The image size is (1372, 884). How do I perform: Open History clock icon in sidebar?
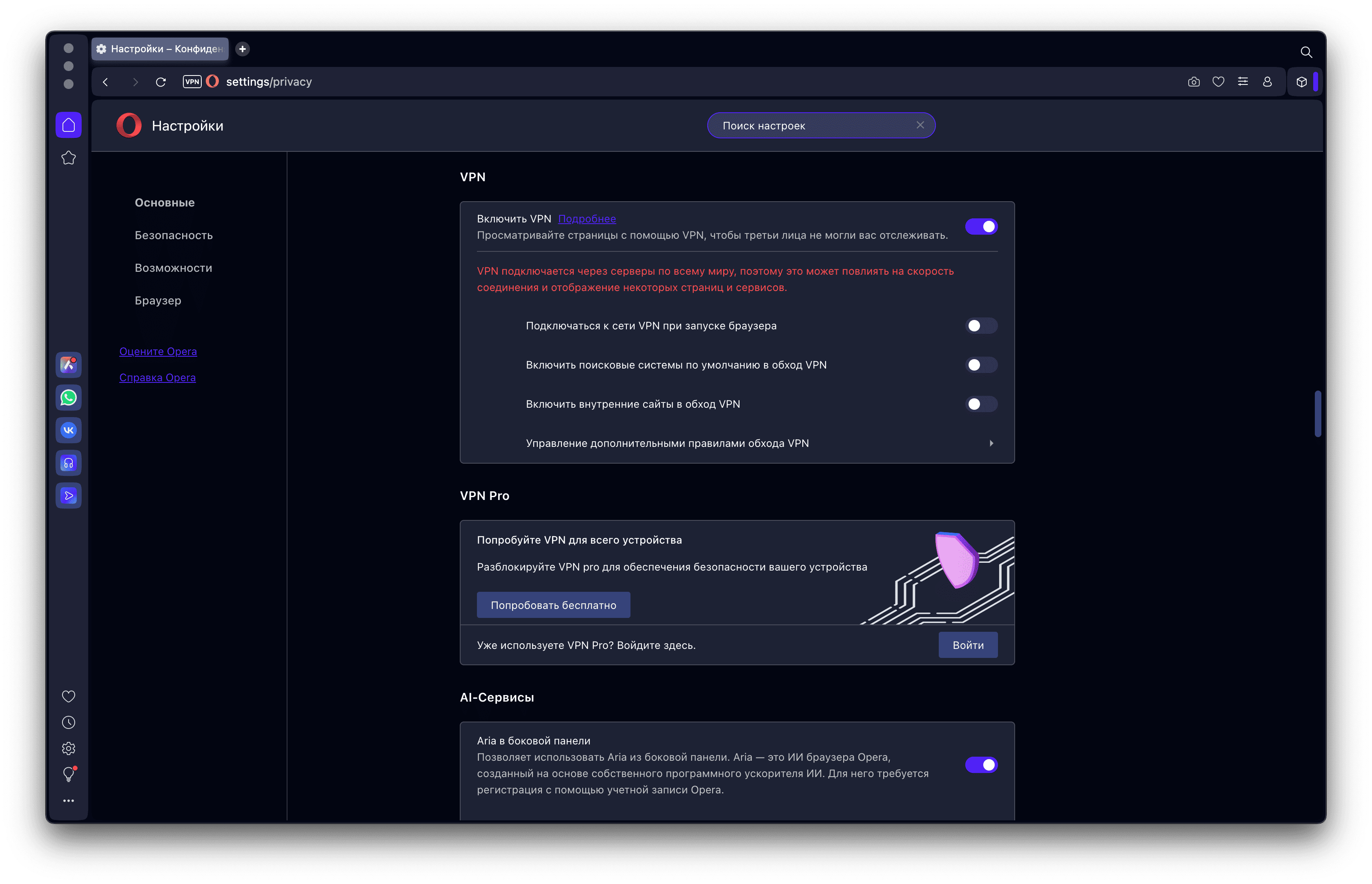[68, 722]
